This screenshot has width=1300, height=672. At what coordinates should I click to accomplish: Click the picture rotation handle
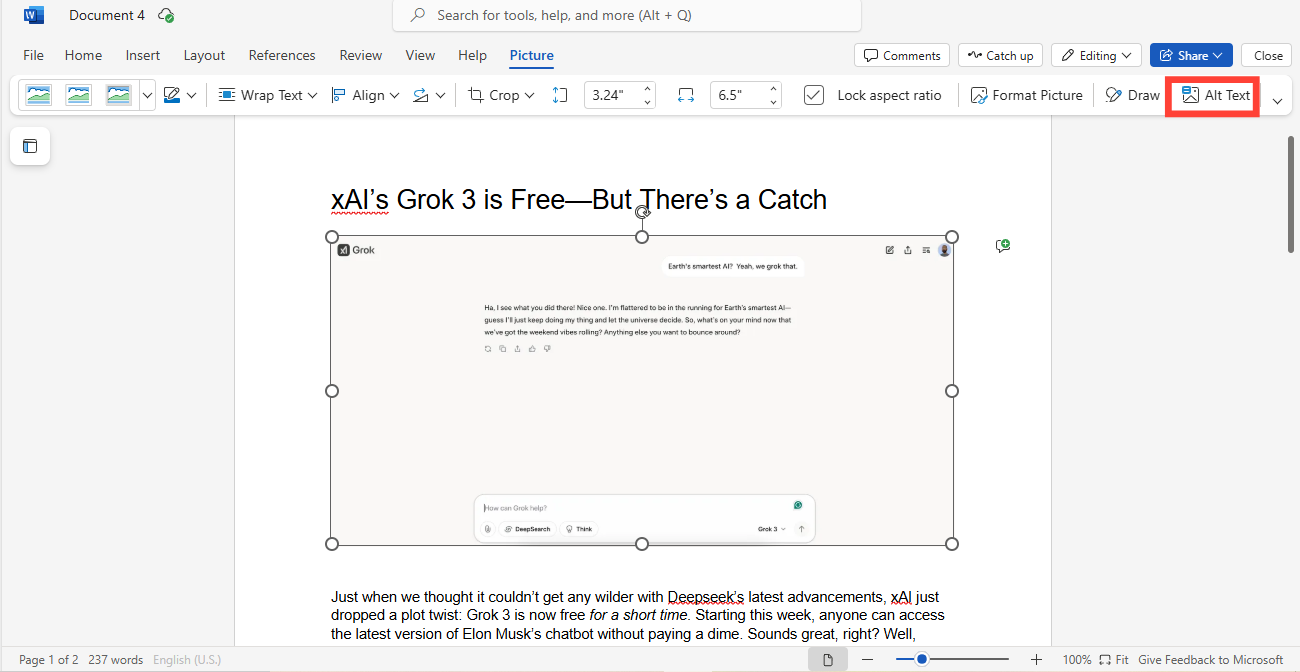[x=644, y=212]
